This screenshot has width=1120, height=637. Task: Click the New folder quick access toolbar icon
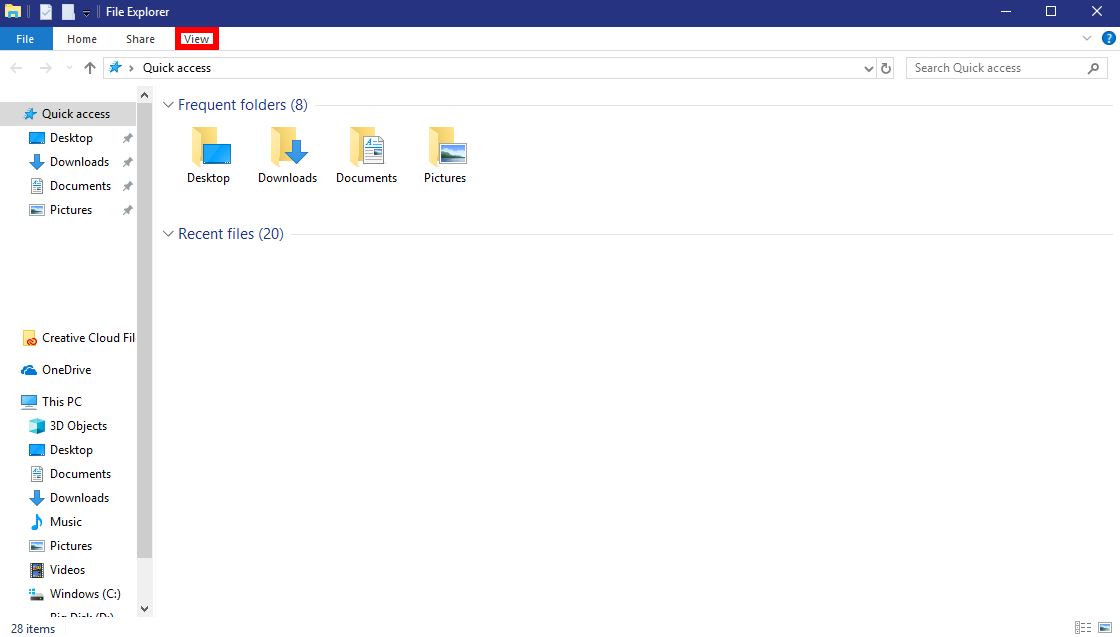(x=68, y=12)
